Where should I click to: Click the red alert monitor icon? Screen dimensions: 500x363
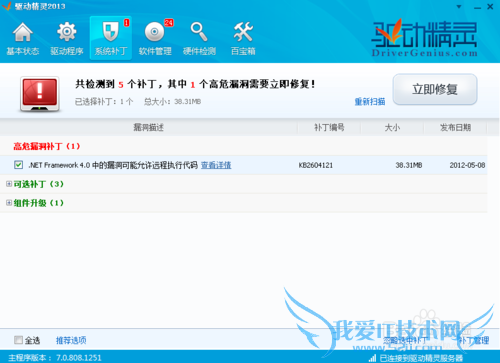click(x=40, y=94)
